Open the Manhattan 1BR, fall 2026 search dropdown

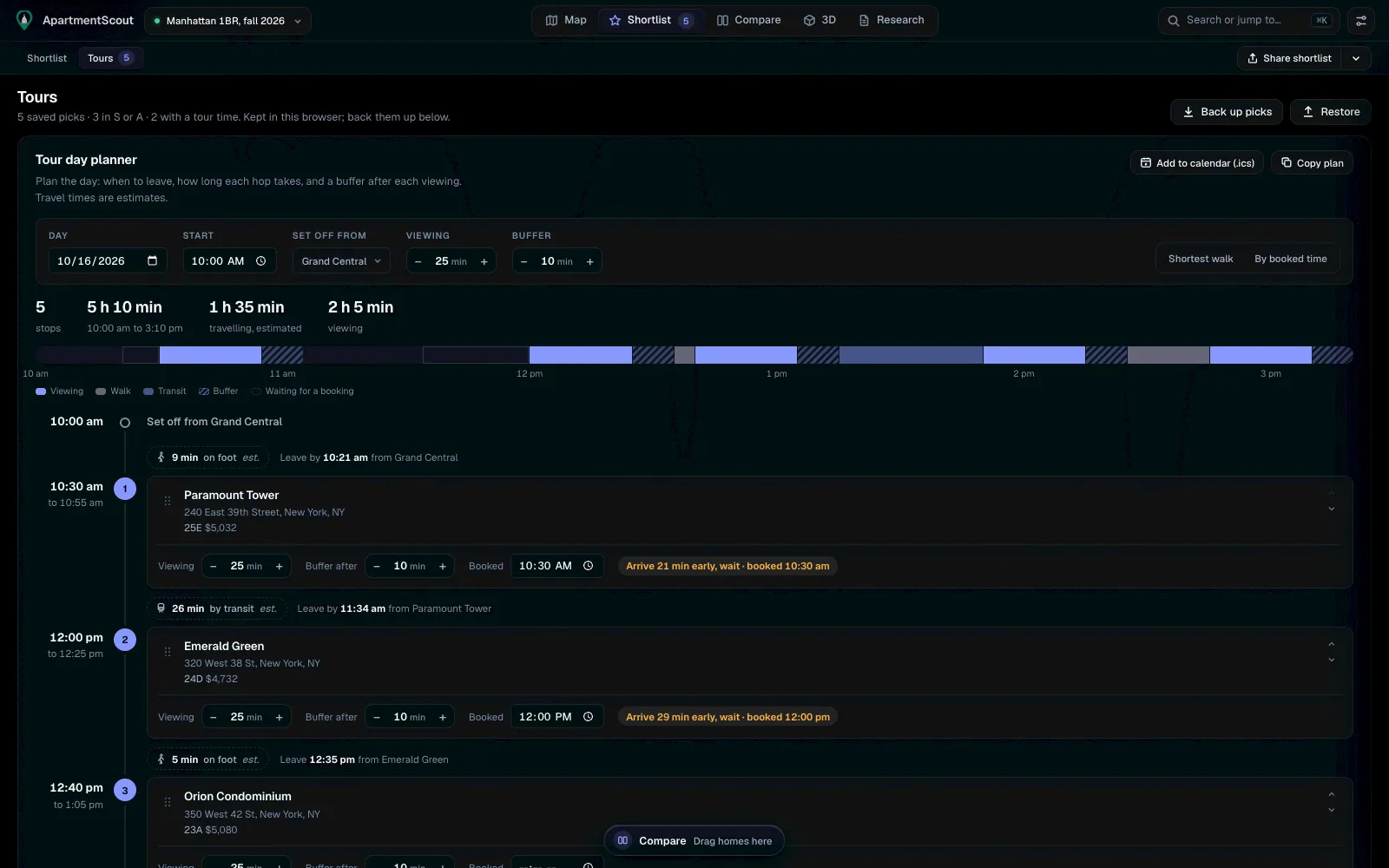[227, 21]
